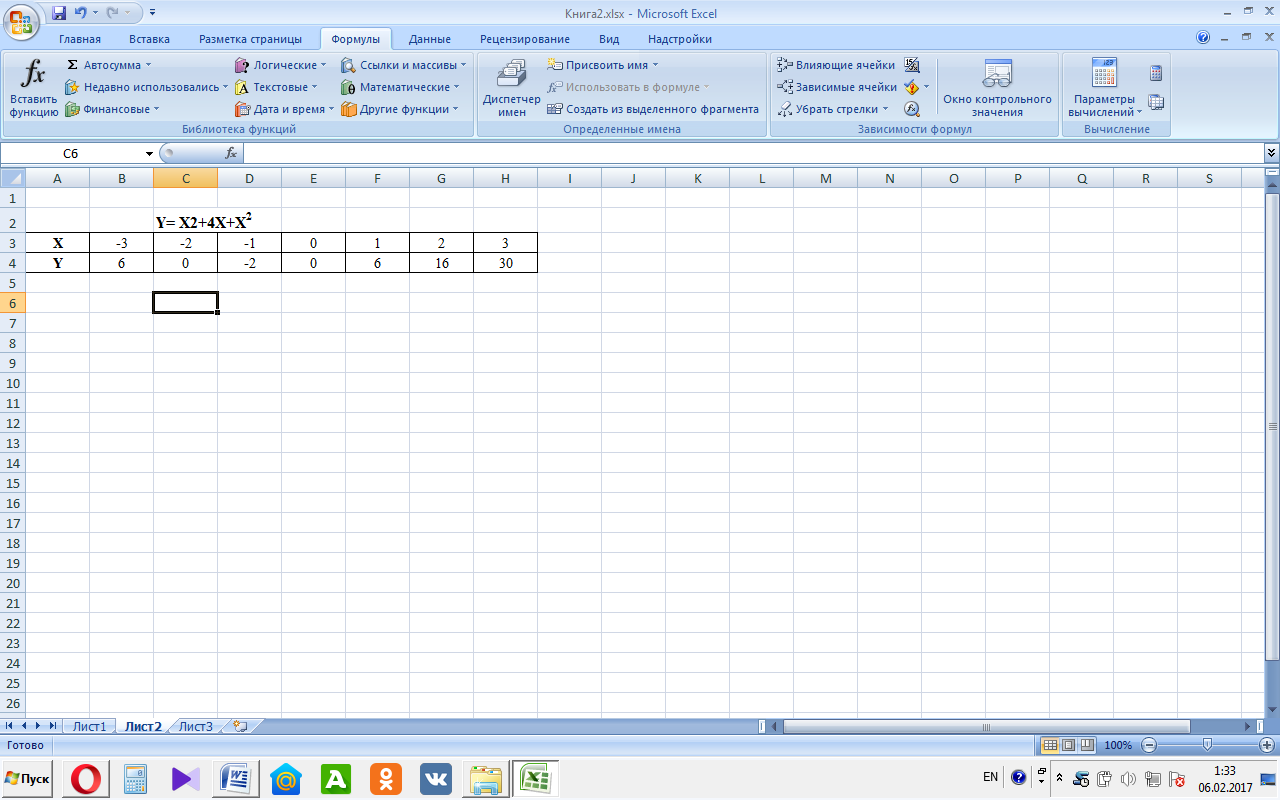Click the Insert Worksheet tab icon
Viewport: 1280px width, 800px height.
(x=240, y=726)
